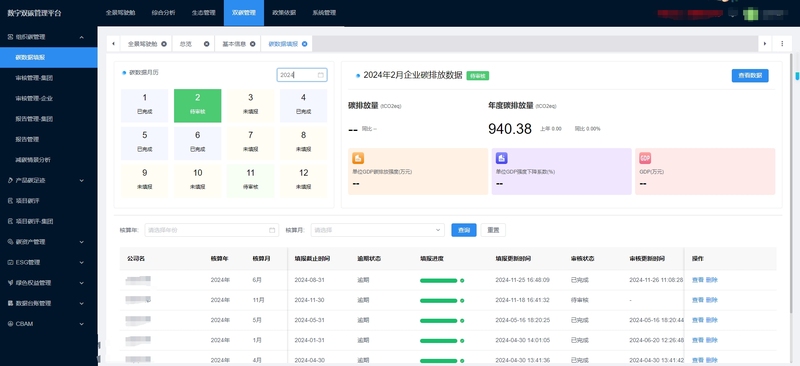Image resolution: width=800 pixels, height=366 pixels.
Task: Expand the 碳资产管理 sidebar group
Action: (82, 241)
